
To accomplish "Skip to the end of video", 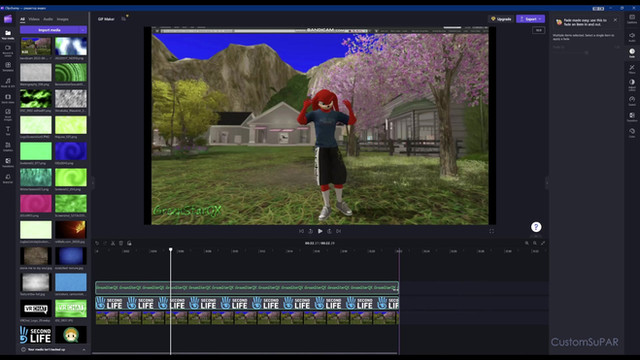I will tap(339, 231).
